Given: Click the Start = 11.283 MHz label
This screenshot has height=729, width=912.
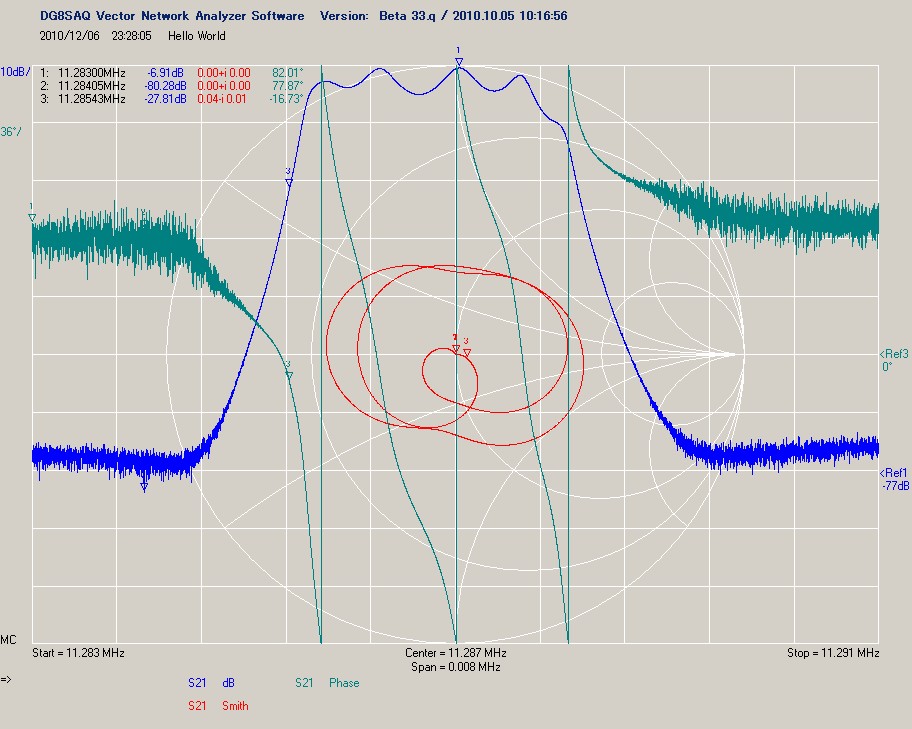Looking at the screenshot, I should pos(78,653).
